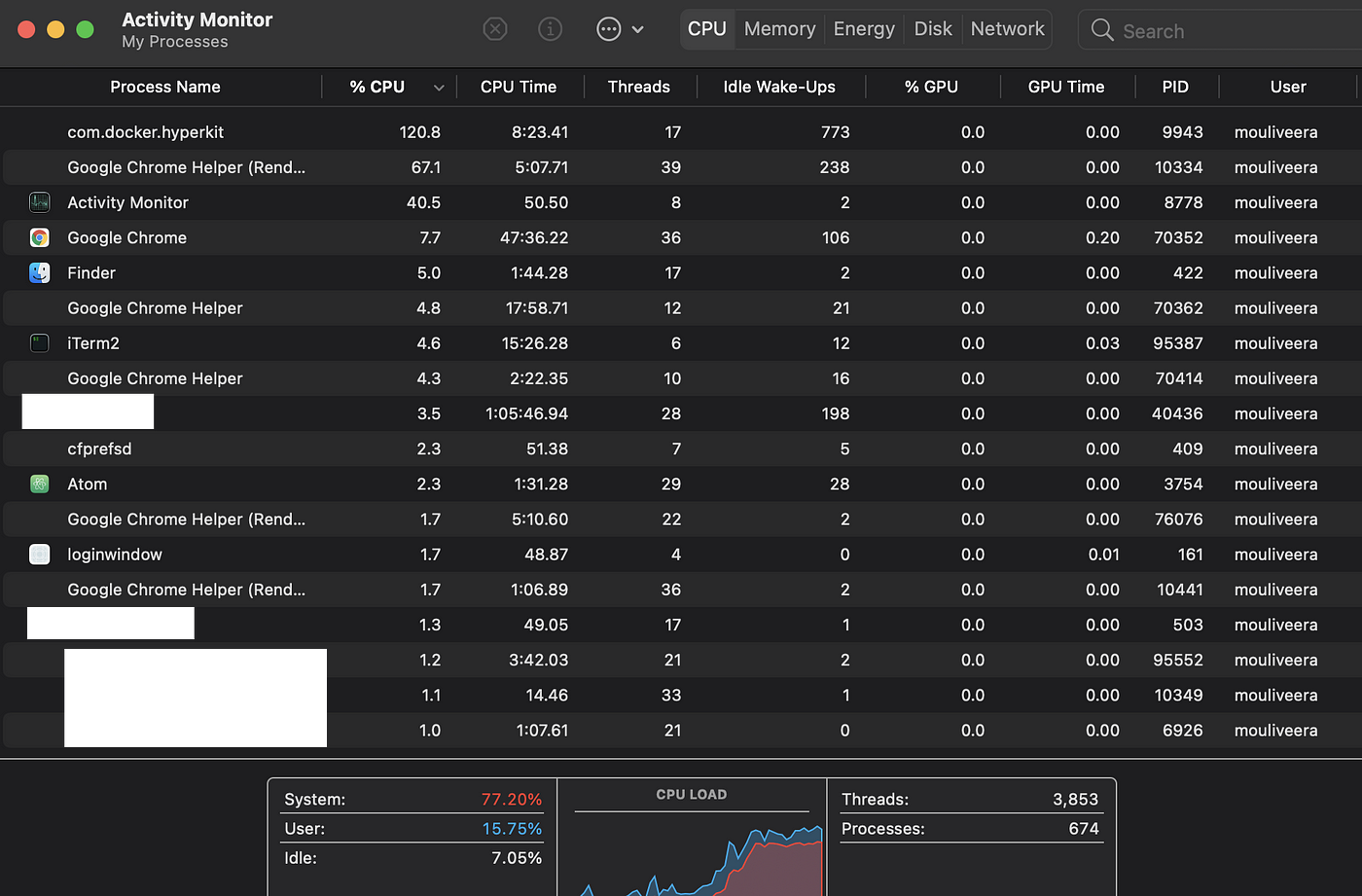Click the loginwindow icon in process list
The image size is (1362, 896).
[x=40, y=554]
